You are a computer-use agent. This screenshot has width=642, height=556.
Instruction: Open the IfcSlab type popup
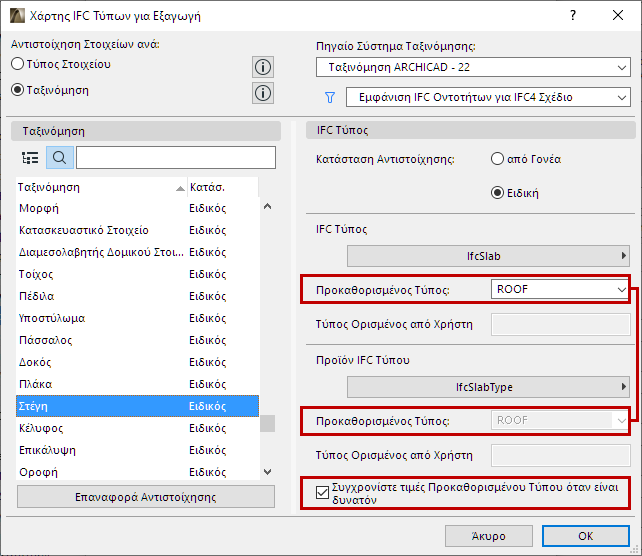coord(488,256)
